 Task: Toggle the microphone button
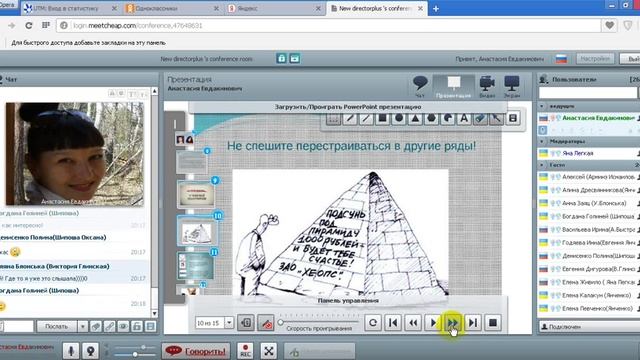pos(71,351)
